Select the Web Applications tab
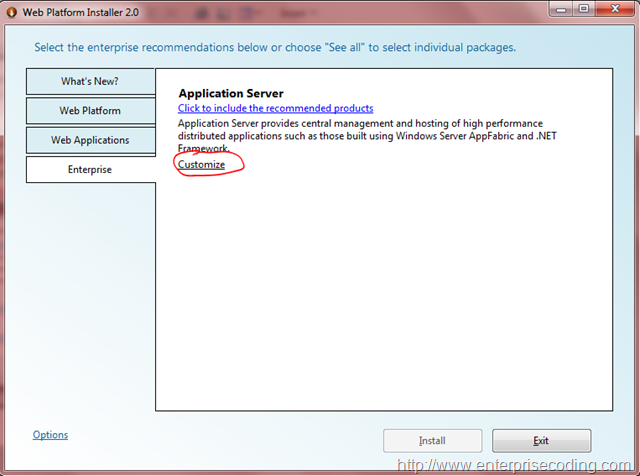The width and height of the screenshot is (640, 476). [90, 140]
